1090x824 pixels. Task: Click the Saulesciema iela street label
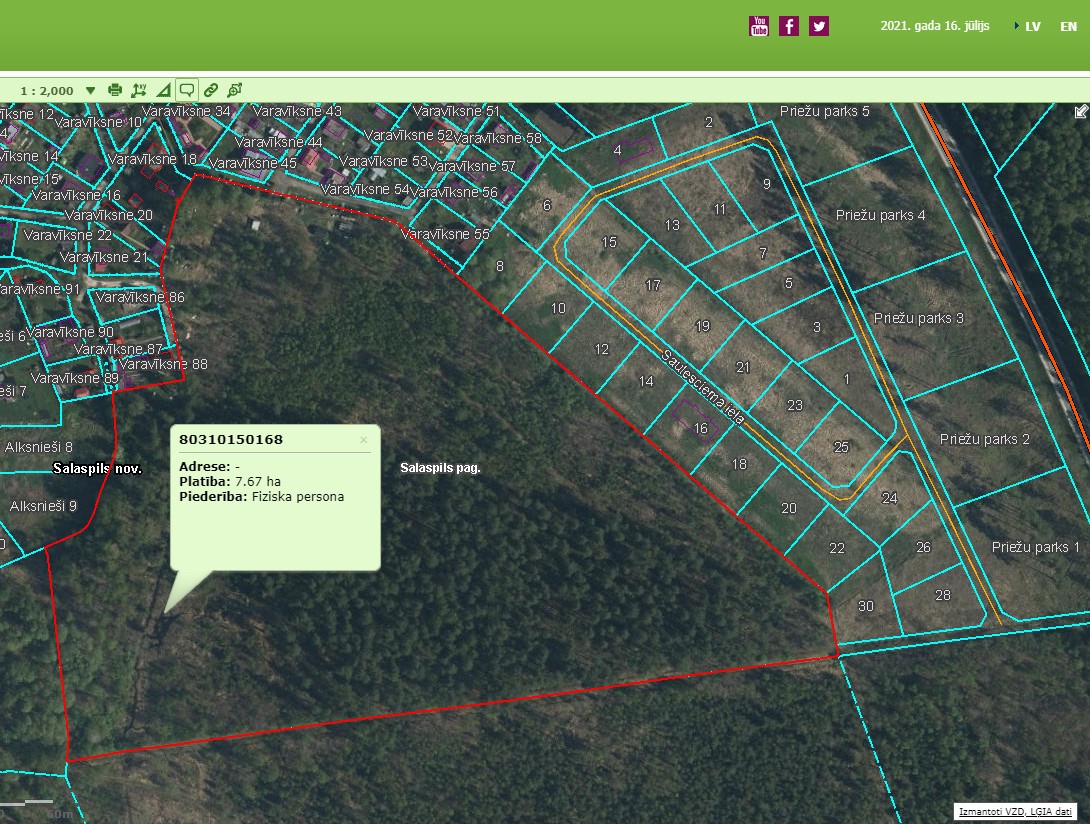point(703,387)
